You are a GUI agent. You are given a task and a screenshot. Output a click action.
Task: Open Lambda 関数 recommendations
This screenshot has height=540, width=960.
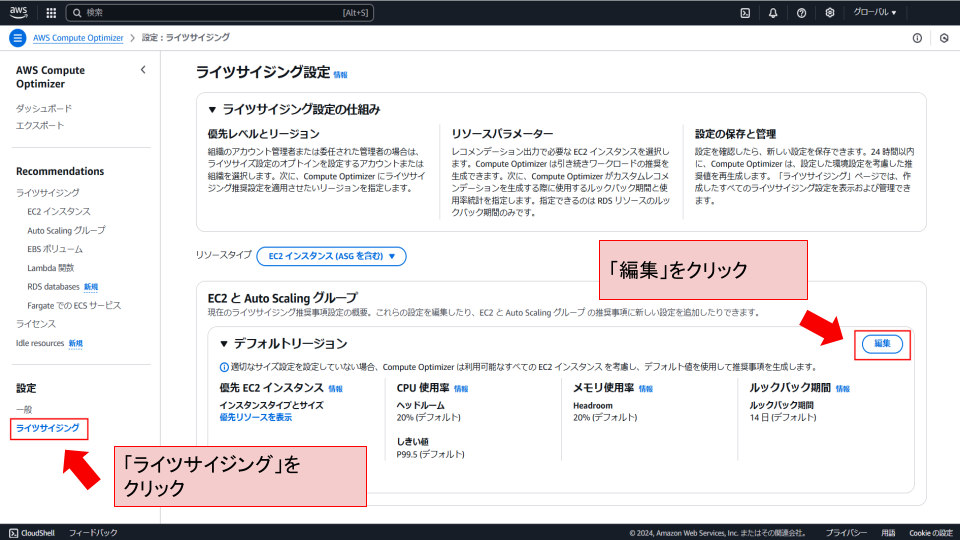50,268
